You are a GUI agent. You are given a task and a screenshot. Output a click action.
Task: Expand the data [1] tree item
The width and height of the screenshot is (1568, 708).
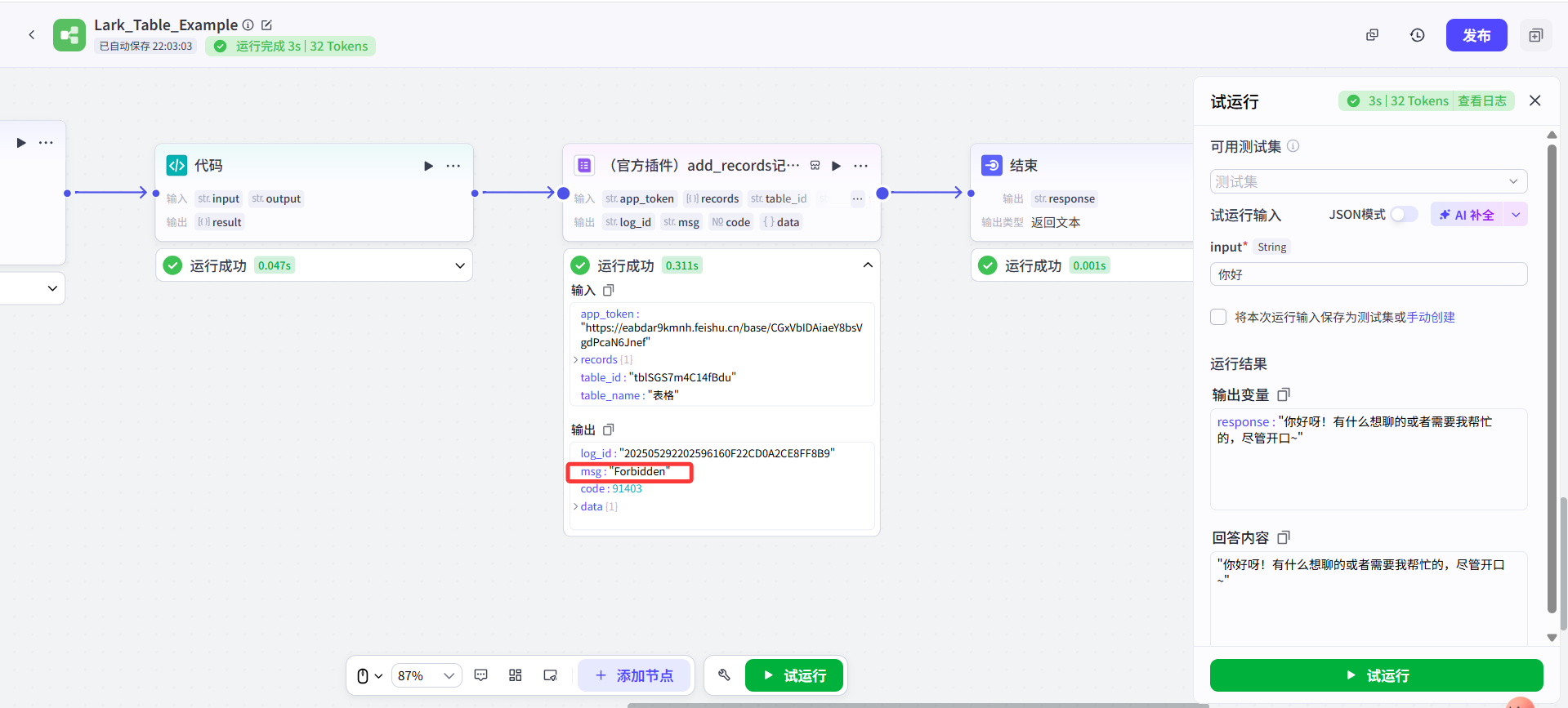(x=575, y=507)
